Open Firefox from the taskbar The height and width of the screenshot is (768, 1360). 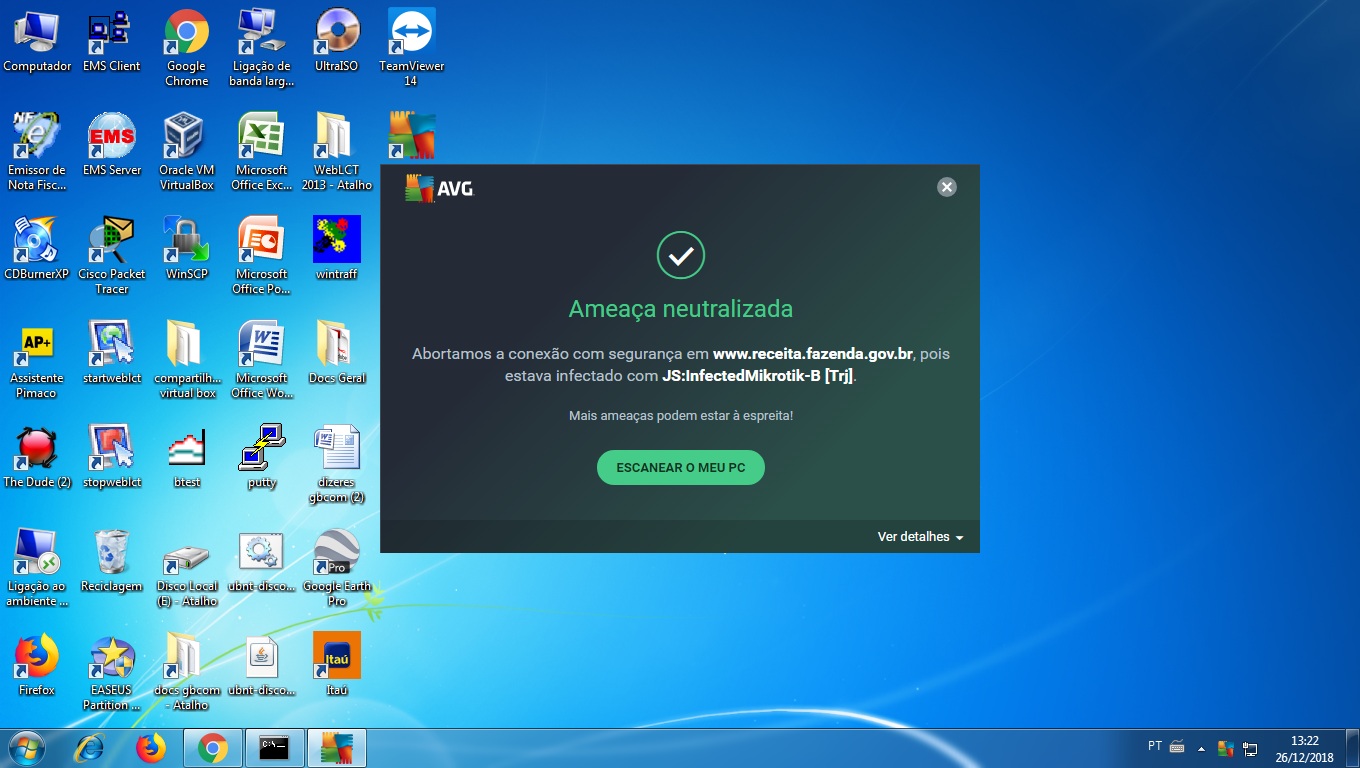click(151, 748)
